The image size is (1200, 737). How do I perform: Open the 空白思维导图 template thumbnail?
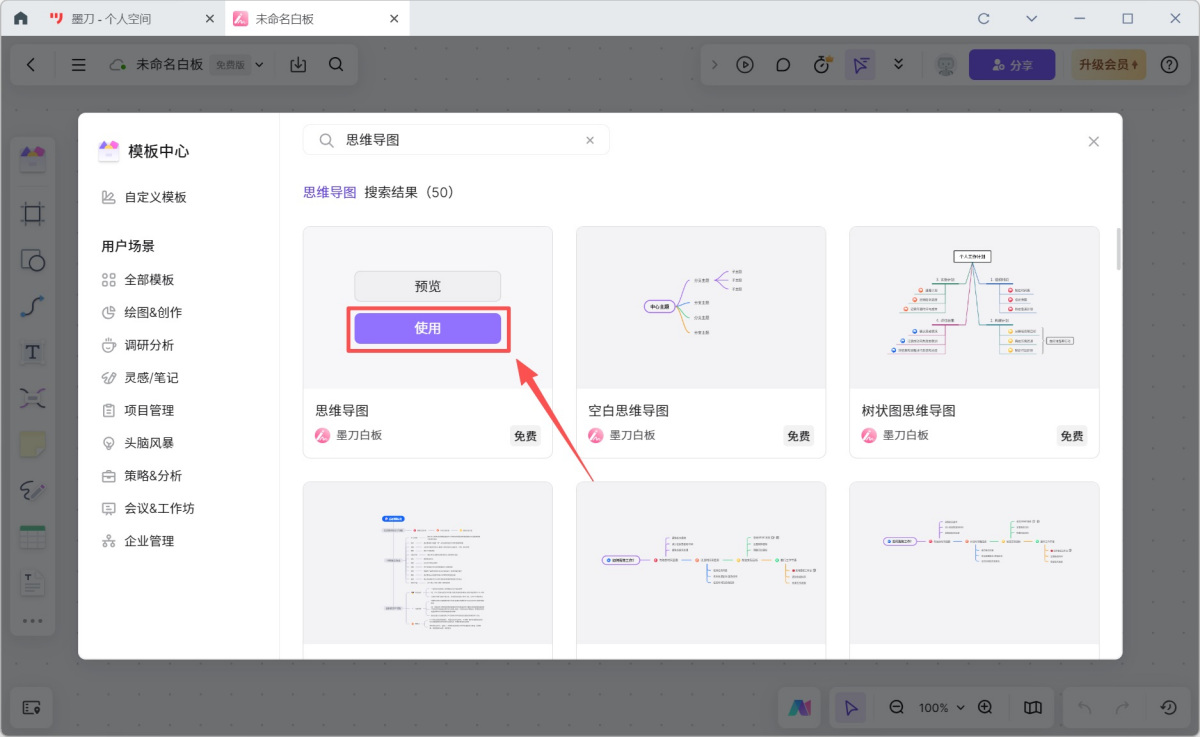click(701, 308)
